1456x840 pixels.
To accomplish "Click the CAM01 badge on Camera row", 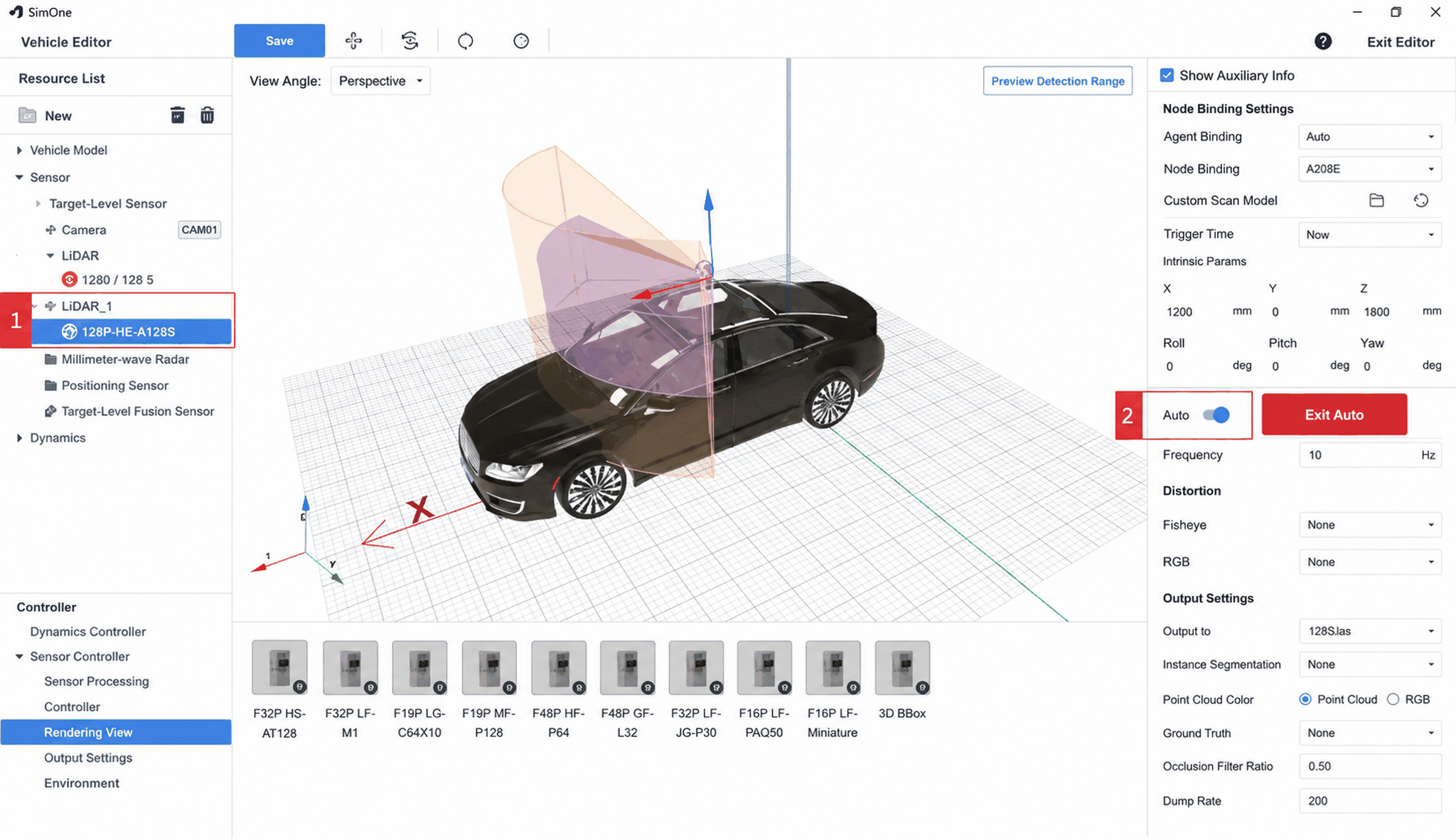I will click(x=199, y=230).
